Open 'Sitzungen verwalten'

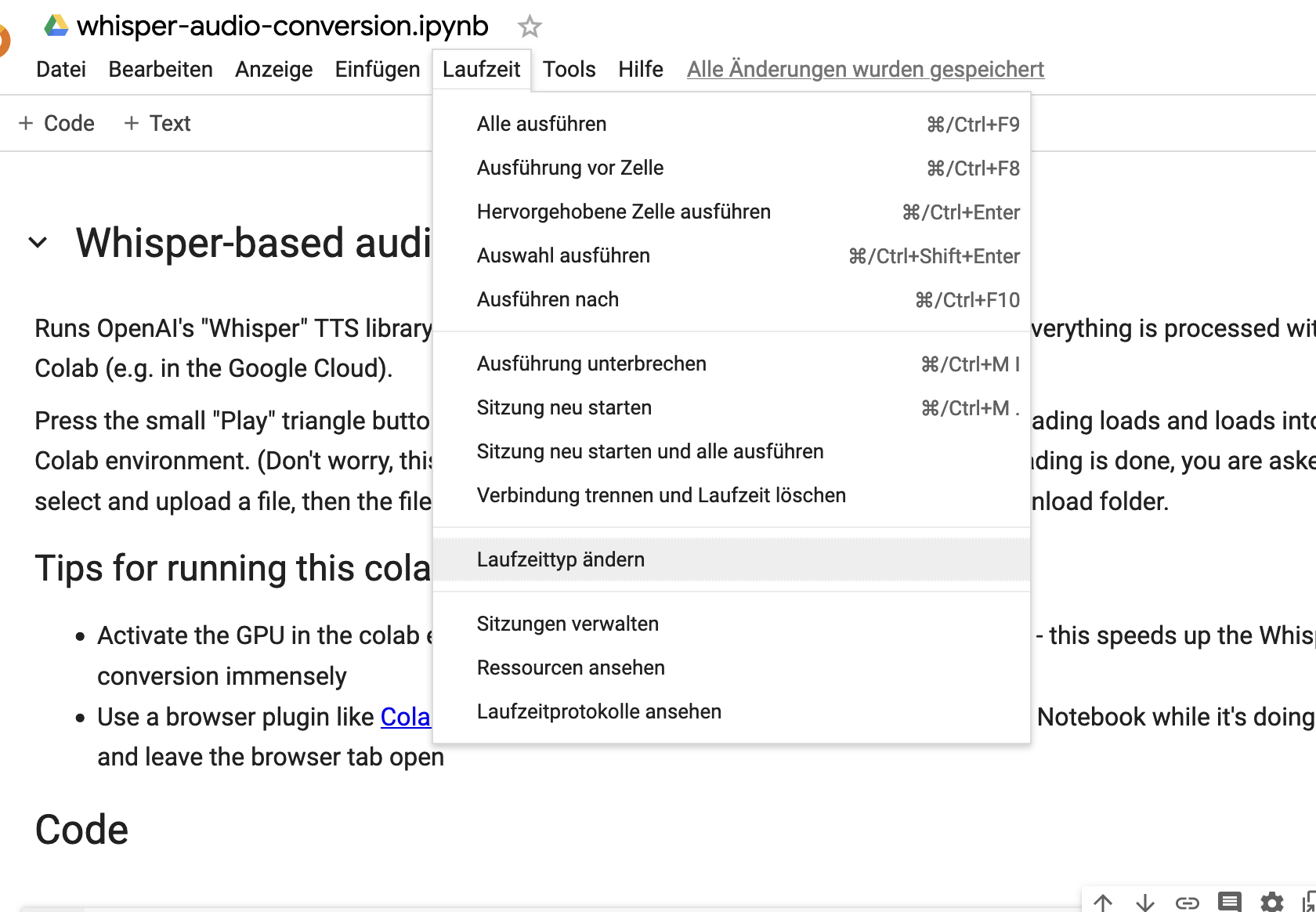(x=732, y=624)
